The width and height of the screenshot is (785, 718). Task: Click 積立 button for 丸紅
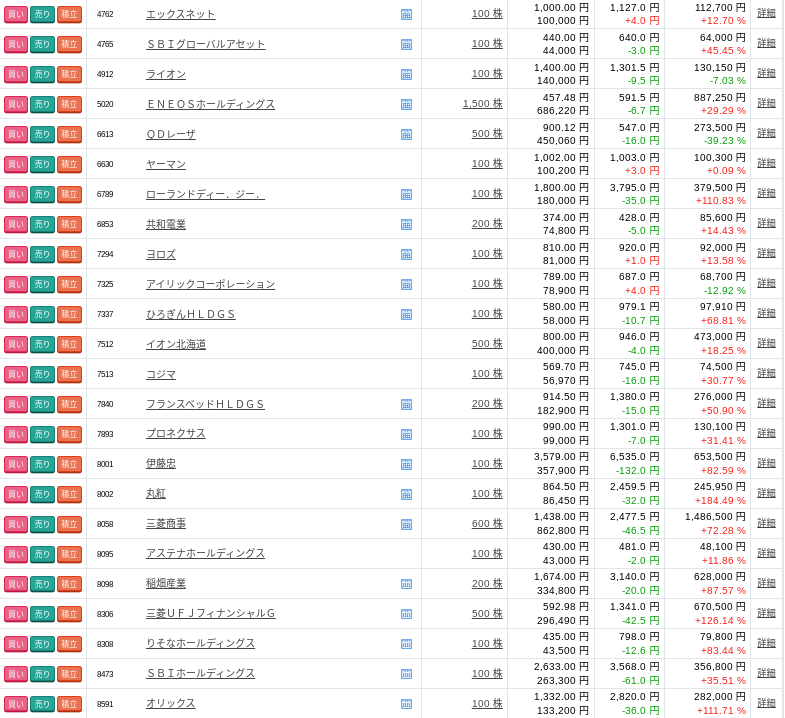(69, 494)
